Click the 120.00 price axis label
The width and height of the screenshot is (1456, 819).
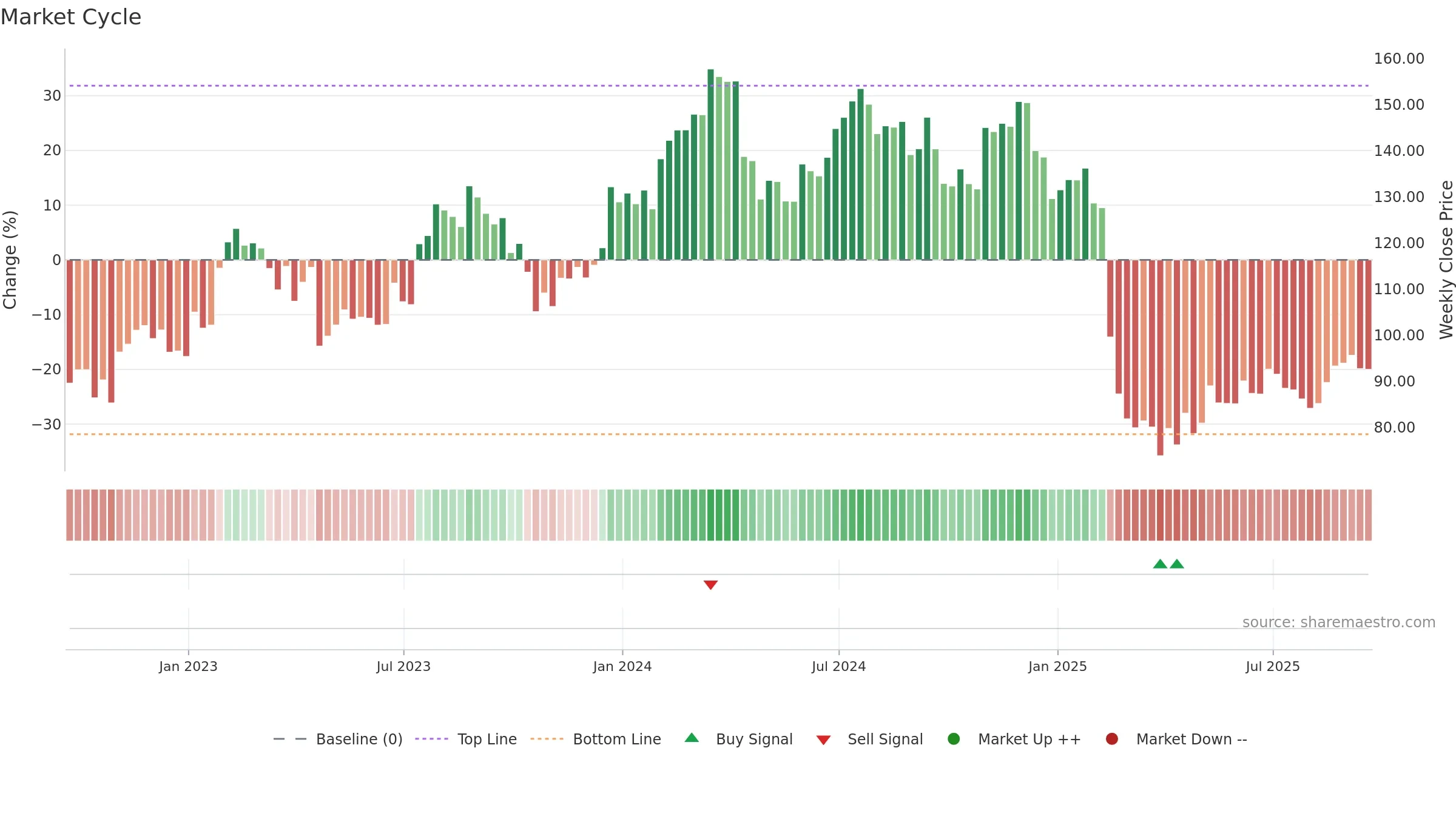click(x=1399, y=243)
